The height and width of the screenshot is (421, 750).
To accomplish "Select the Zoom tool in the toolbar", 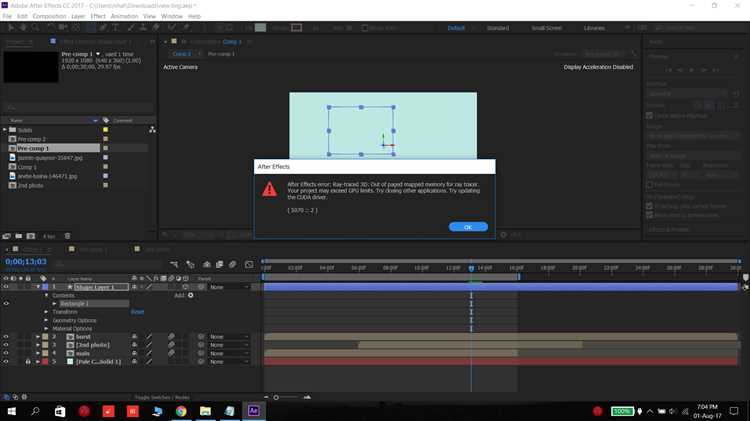I will (35, 28).
